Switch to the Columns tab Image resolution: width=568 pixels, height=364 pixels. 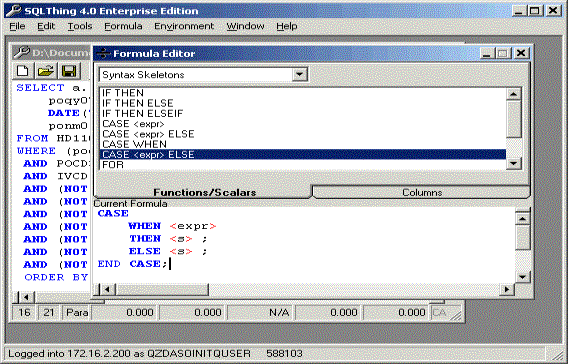[x=422, y=192]
